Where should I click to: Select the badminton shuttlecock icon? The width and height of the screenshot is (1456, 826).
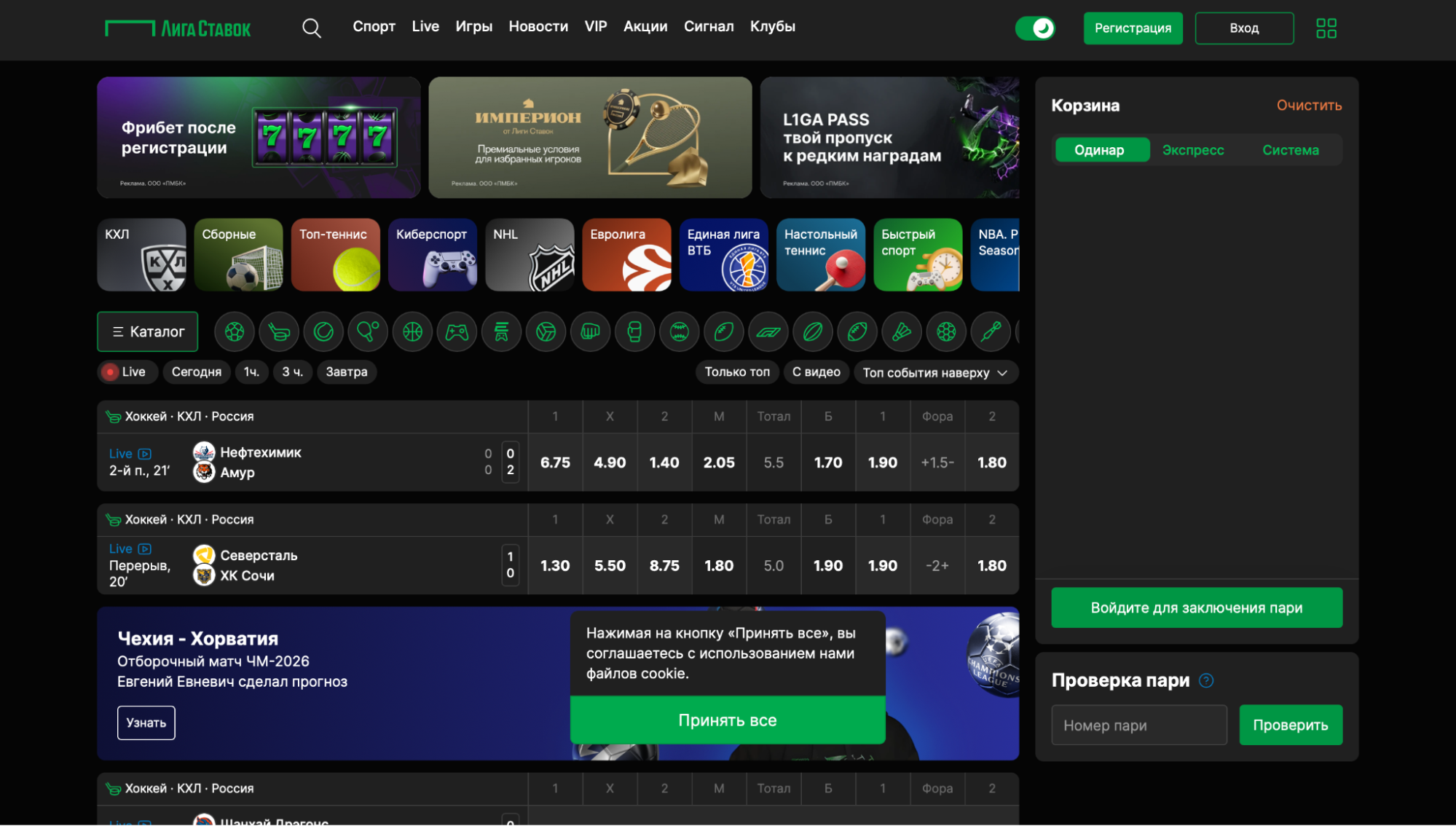[x=902, y=332]
